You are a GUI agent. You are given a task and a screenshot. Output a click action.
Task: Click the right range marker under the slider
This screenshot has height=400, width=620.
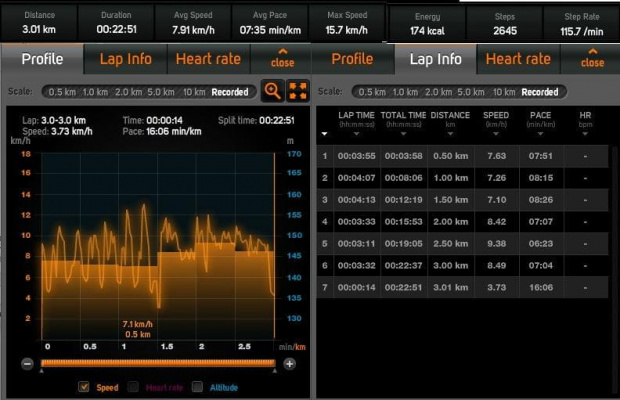click(276, 371)
